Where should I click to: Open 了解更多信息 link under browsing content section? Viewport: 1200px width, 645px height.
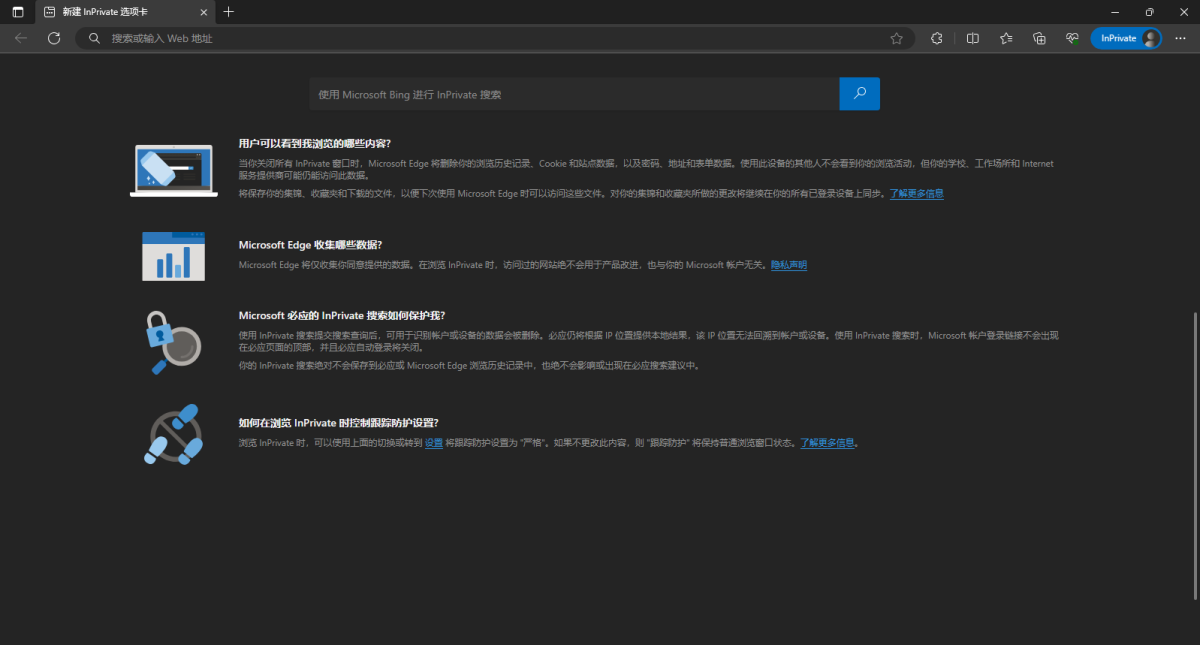(916, 193)
